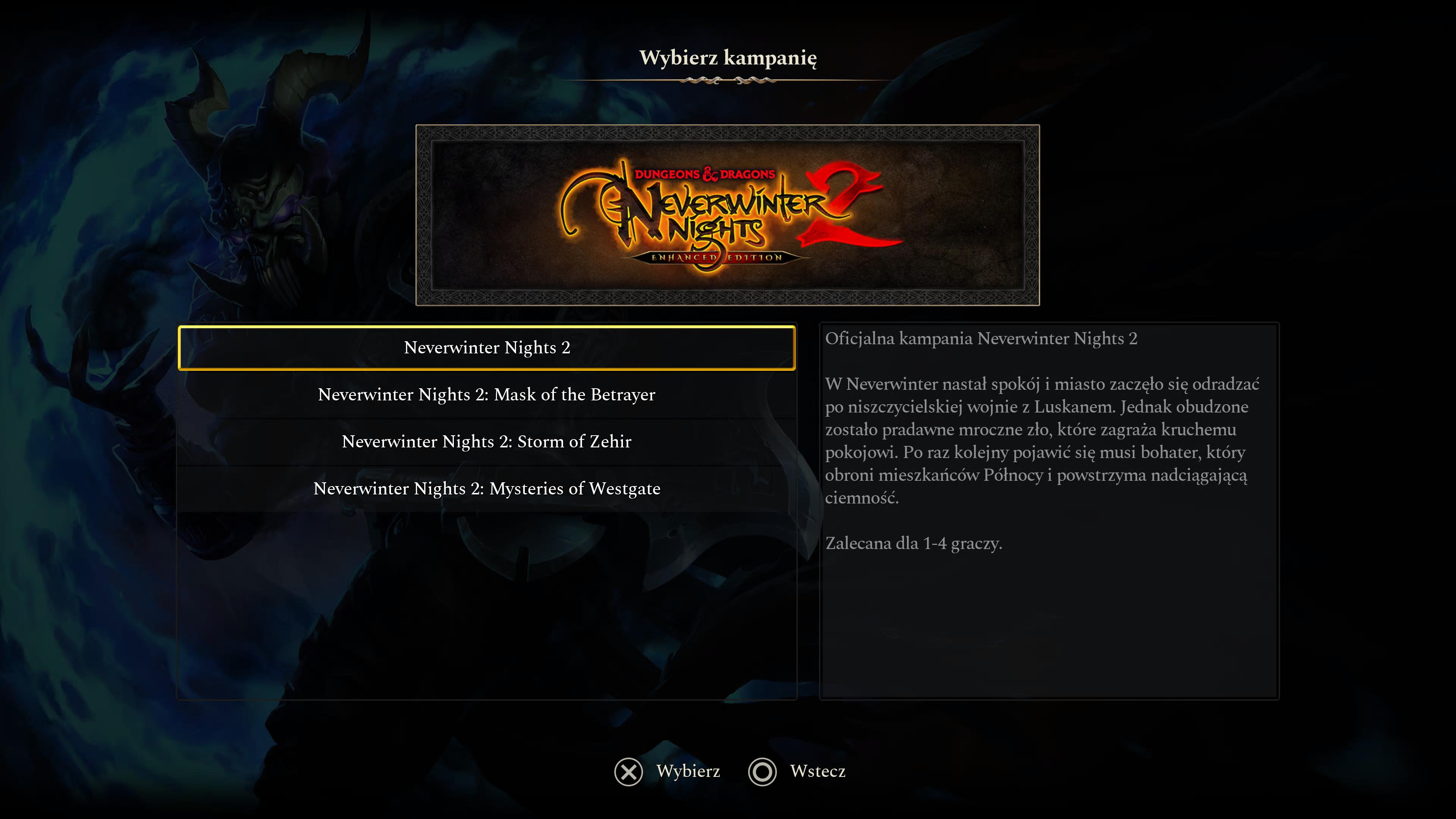Select the Mask of the Betrayer campaign
This screenshot has width=1456, height=819.
[486, 394]
